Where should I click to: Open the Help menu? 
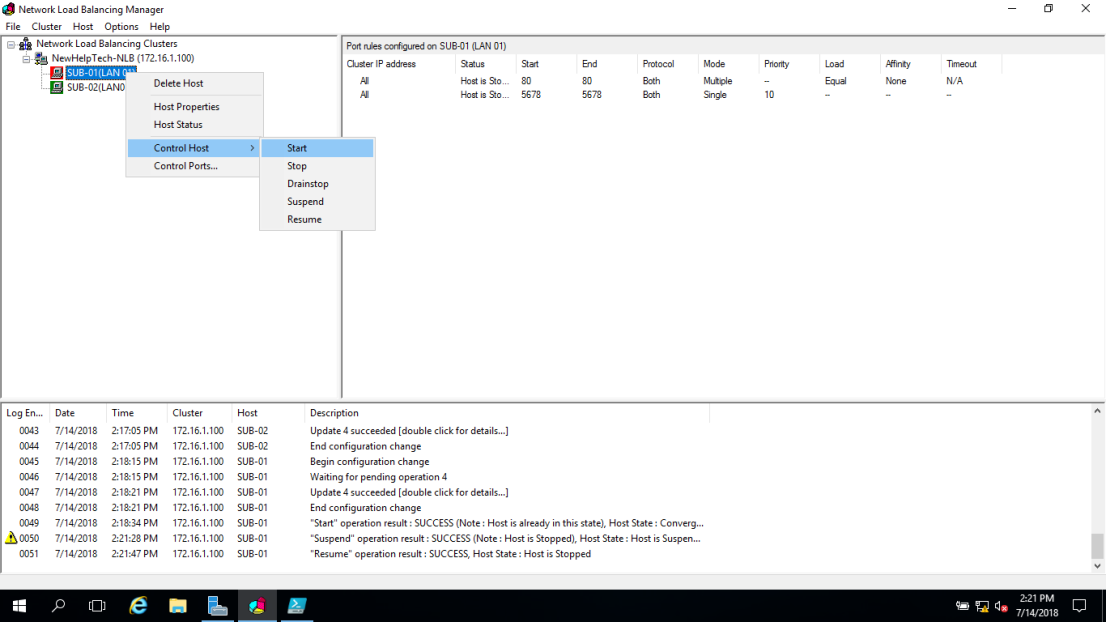(x=159, y=27)
